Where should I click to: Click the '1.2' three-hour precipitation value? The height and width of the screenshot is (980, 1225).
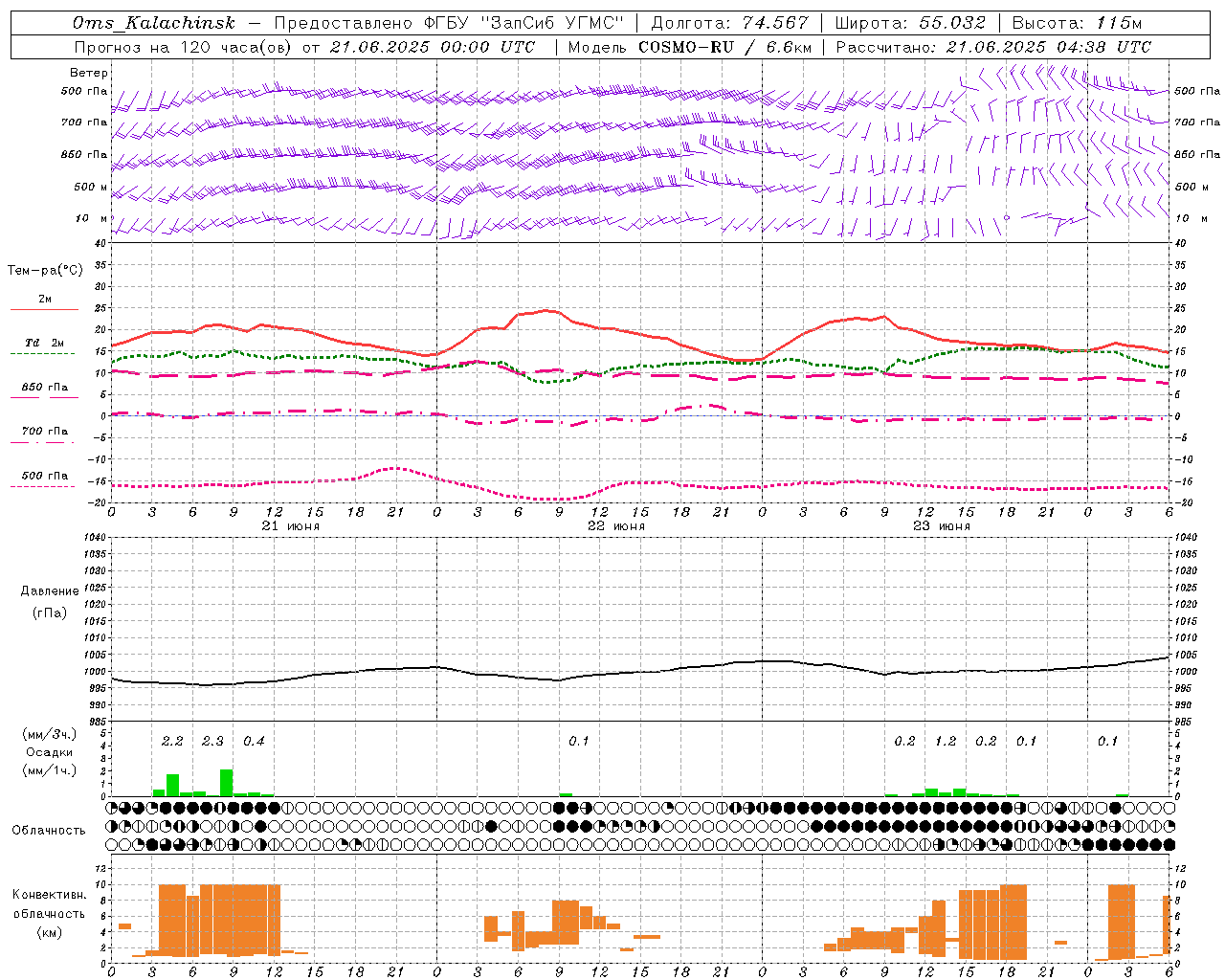(x=946, y=741)
